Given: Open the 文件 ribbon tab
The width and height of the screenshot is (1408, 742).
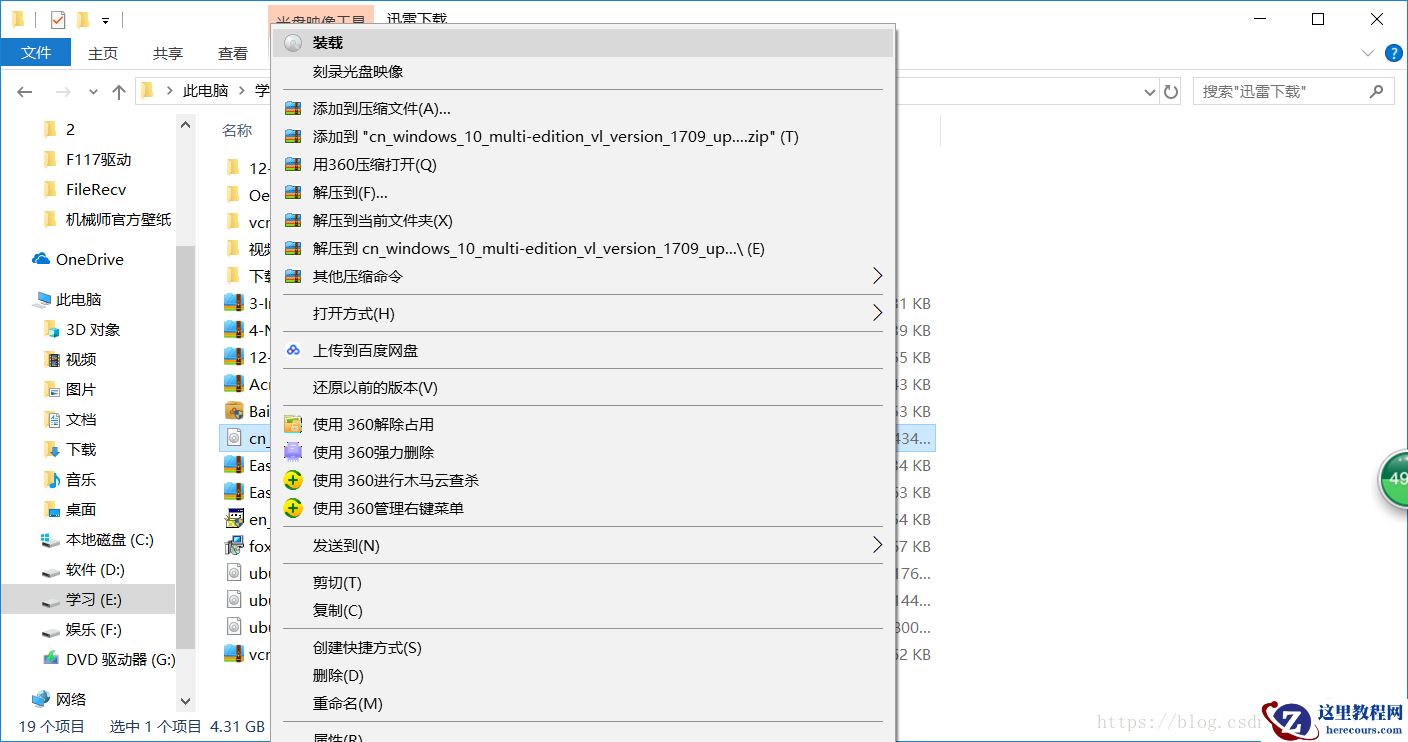Looking at the screenshot, I should point(36,53).
